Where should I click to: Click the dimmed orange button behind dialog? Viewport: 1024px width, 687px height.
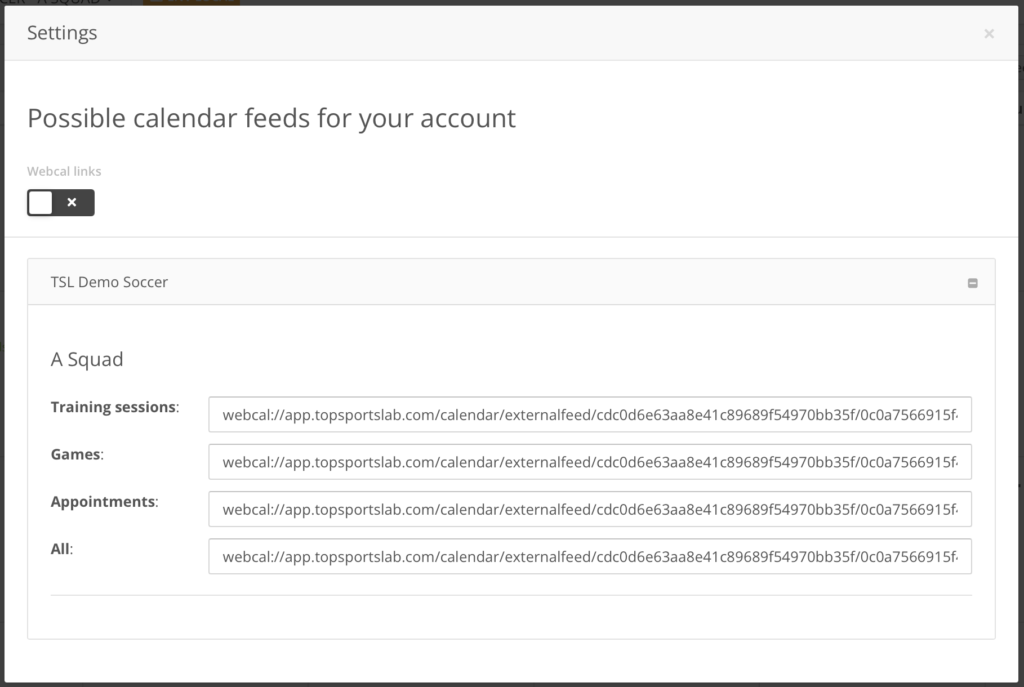click(x=191, y=2)
